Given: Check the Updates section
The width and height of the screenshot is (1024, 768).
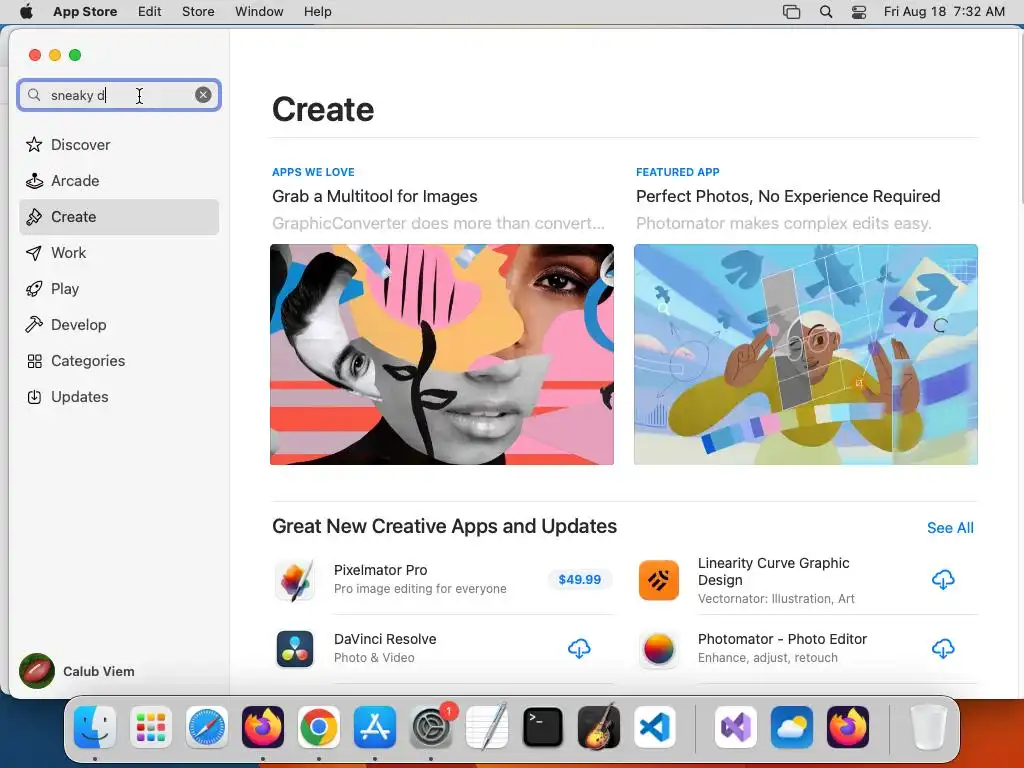Looking at the screenshot, I should [119, 396].
